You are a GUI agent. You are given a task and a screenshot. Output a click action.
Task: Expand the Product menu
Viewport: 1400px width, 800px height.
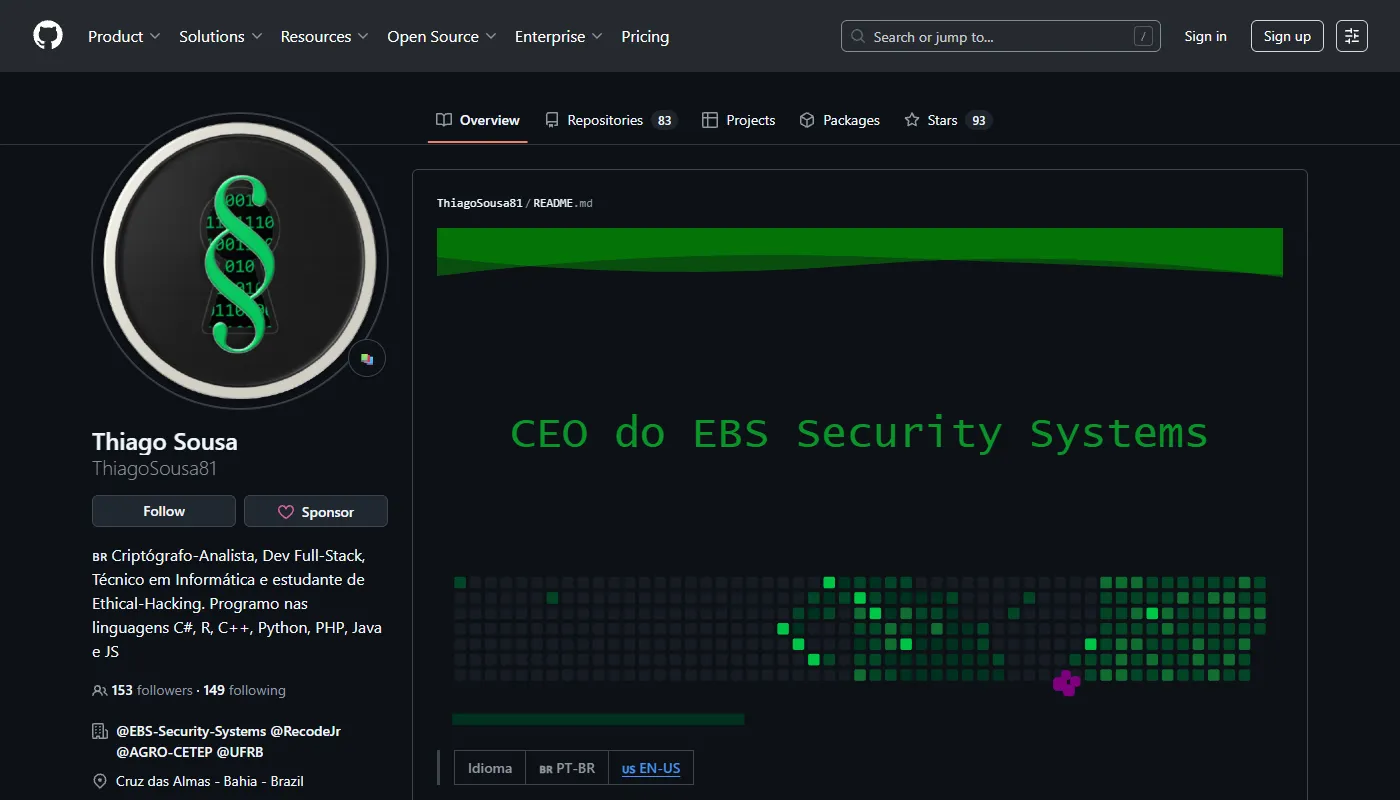tap(124, 36)
